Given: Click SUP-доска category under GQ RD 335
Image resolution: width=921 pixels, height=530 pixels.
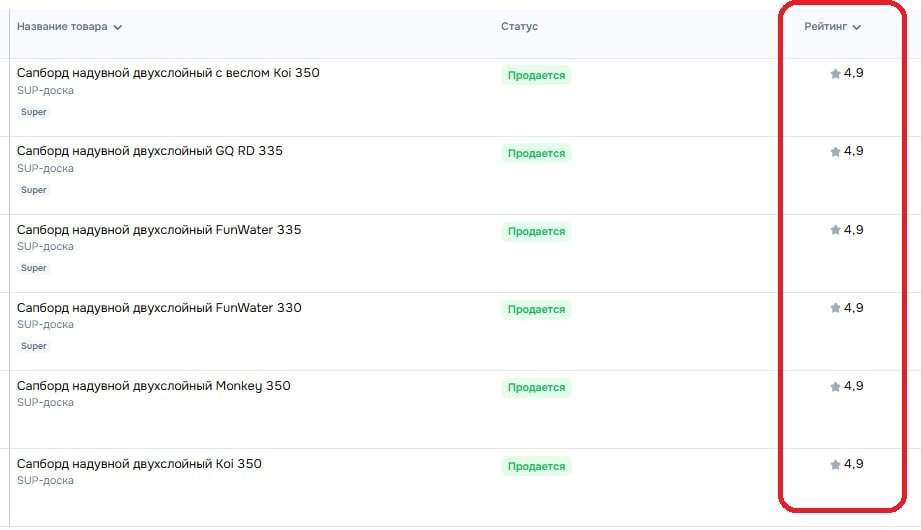Looking at the screenshot, I should pos(45,168).
